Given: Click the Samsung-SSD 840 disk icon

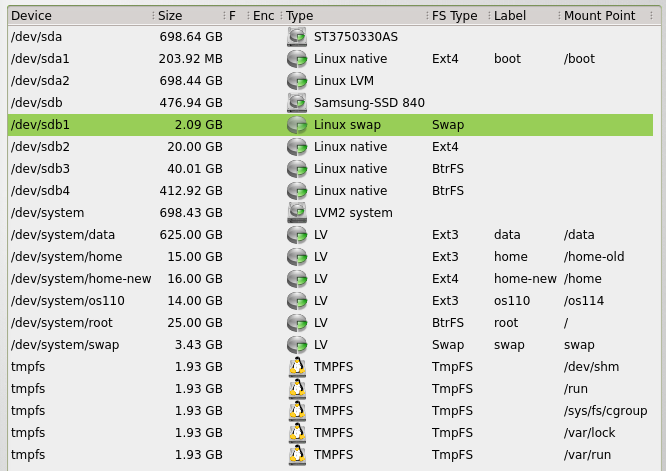Looking at the screenshot, I should [296, 103].
